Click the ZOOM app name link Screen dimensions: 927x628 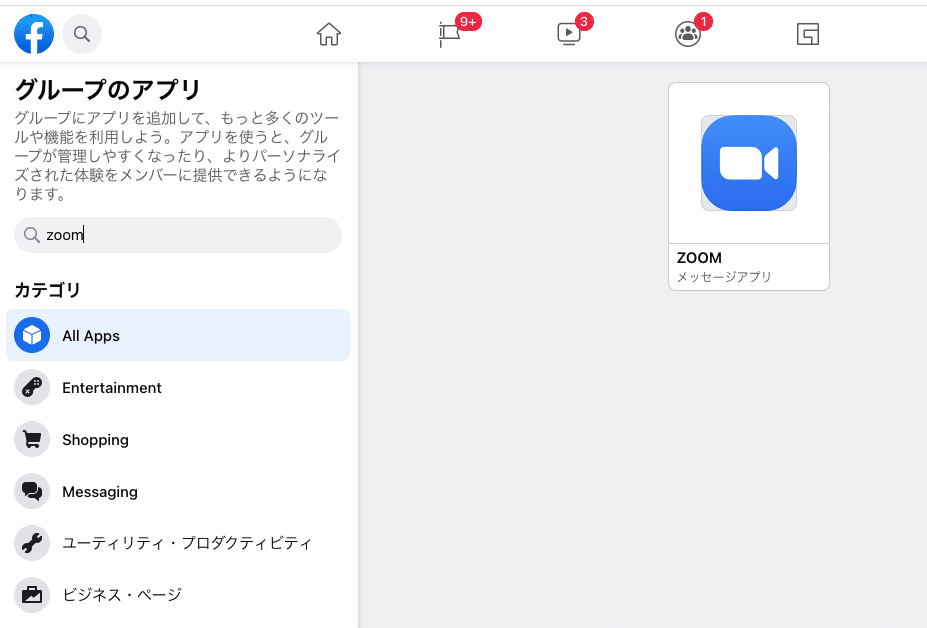point(697,257)
